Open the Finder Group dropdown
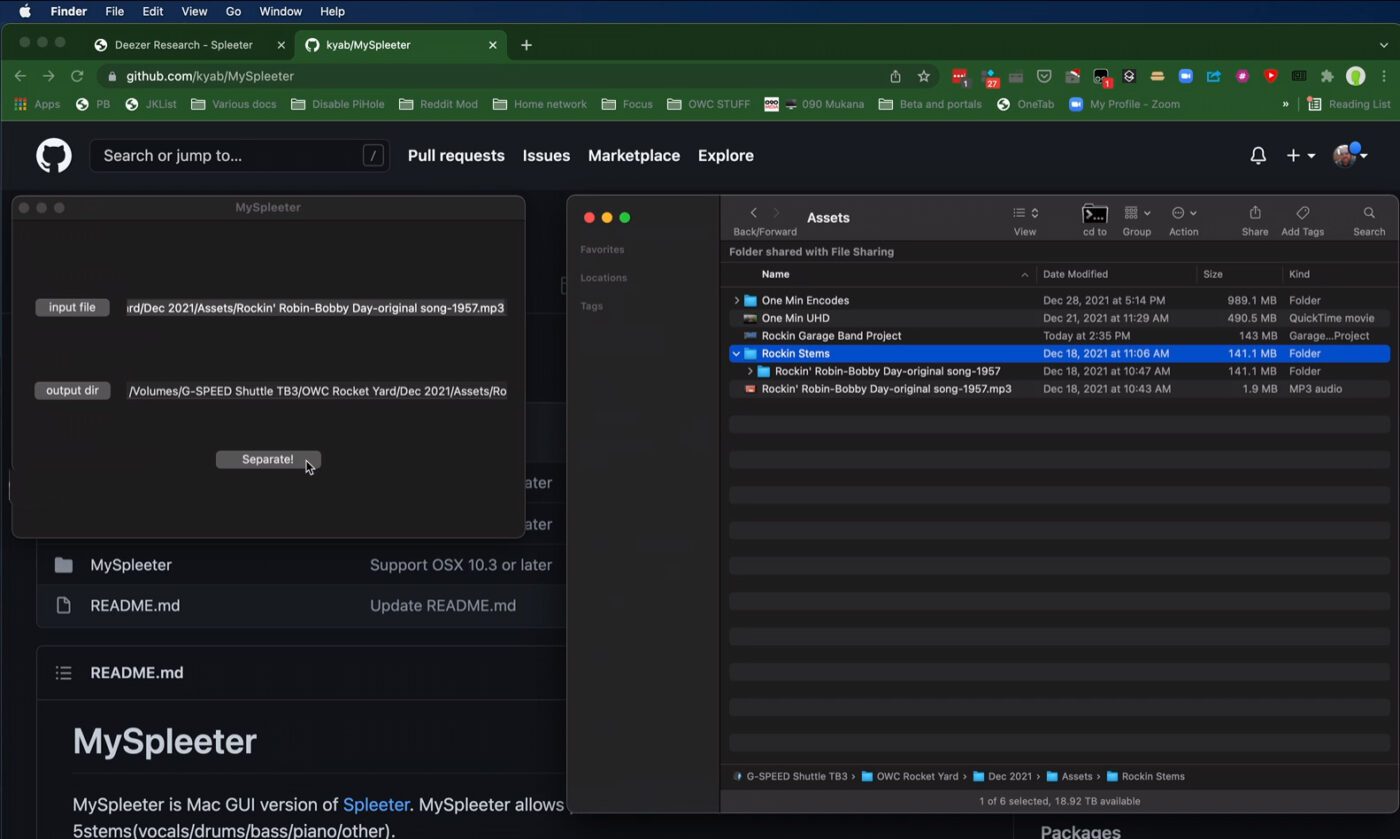This screenshot has height=839, width=1400. pyautogui.click(x=1136, y=214)
